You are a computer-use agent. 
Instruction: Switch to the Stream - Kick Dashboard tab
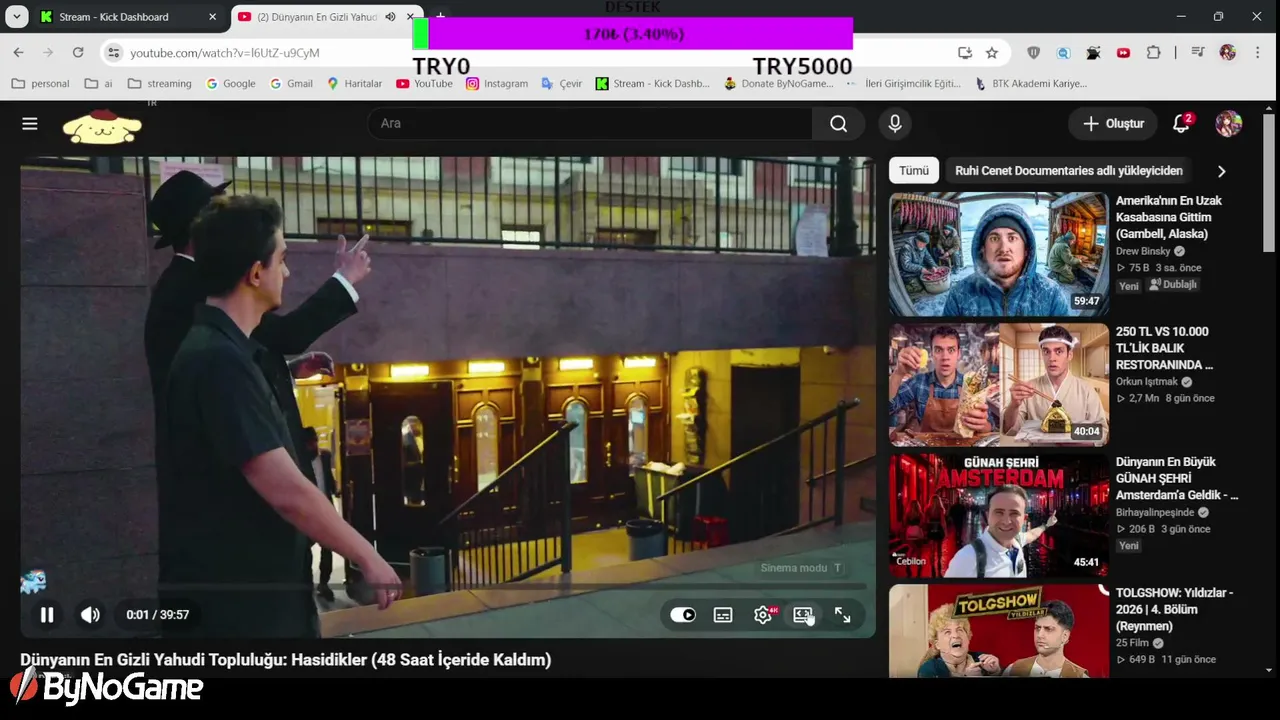127,17
